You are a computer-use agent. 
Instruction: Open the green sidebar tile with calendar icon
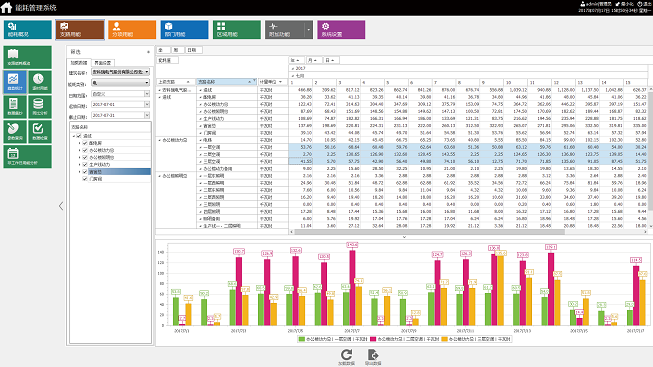27,156
